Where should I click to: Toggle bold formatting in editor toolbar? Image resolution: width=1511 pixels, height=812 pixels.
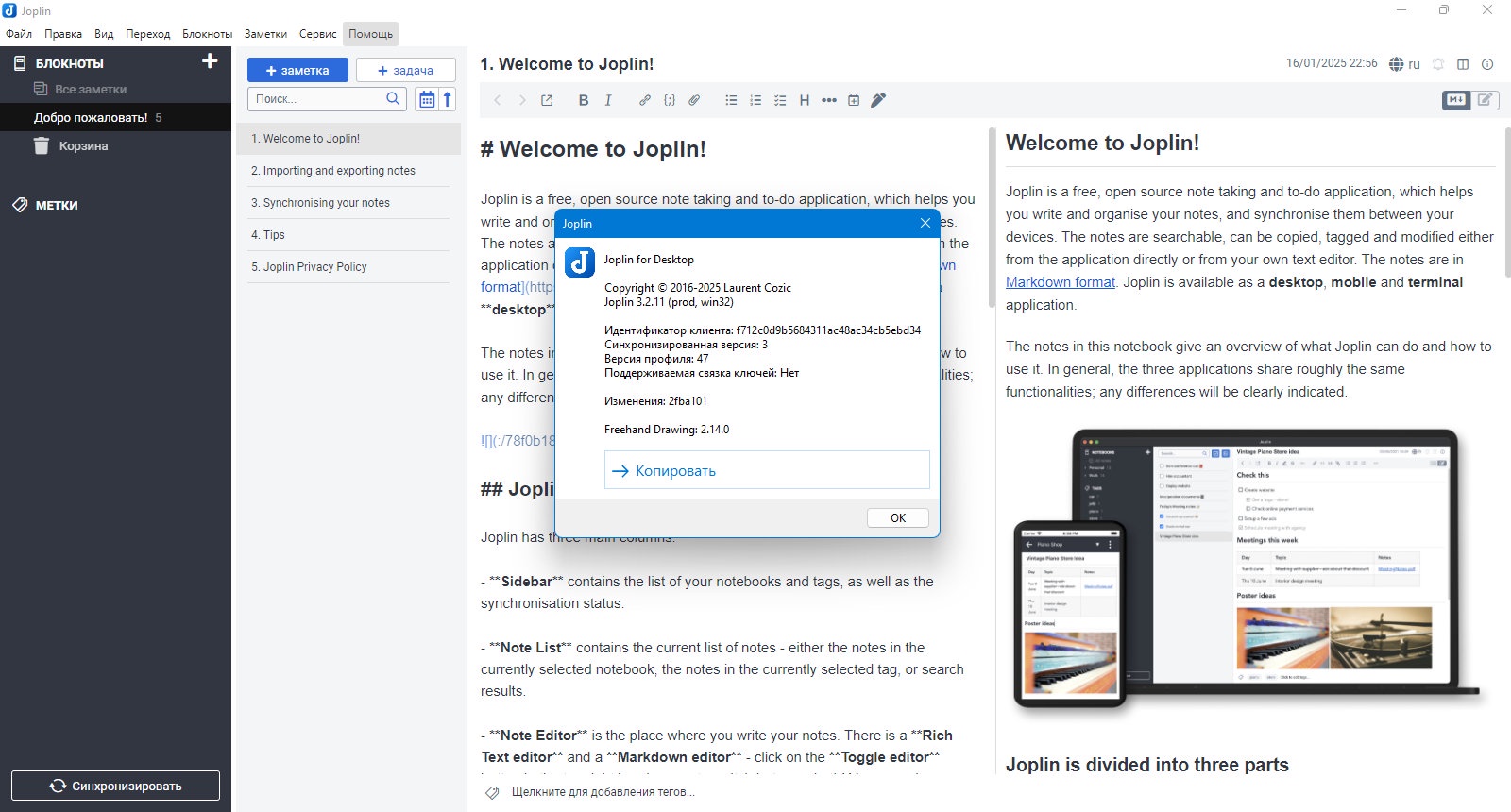pyautogui.click(x=583, y=100)
